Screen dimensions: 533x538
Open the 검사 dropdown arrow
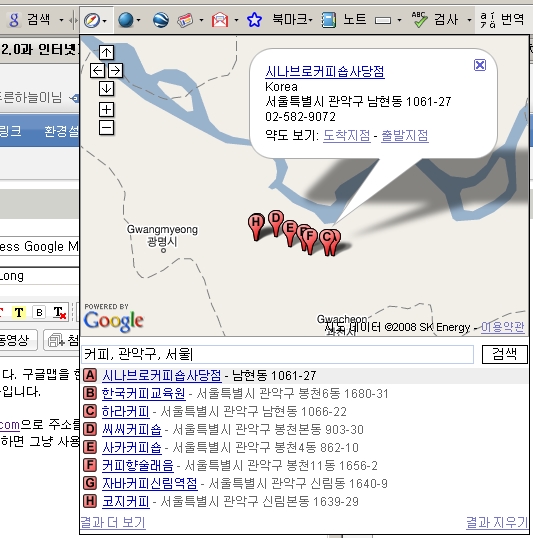pos(469,20)
